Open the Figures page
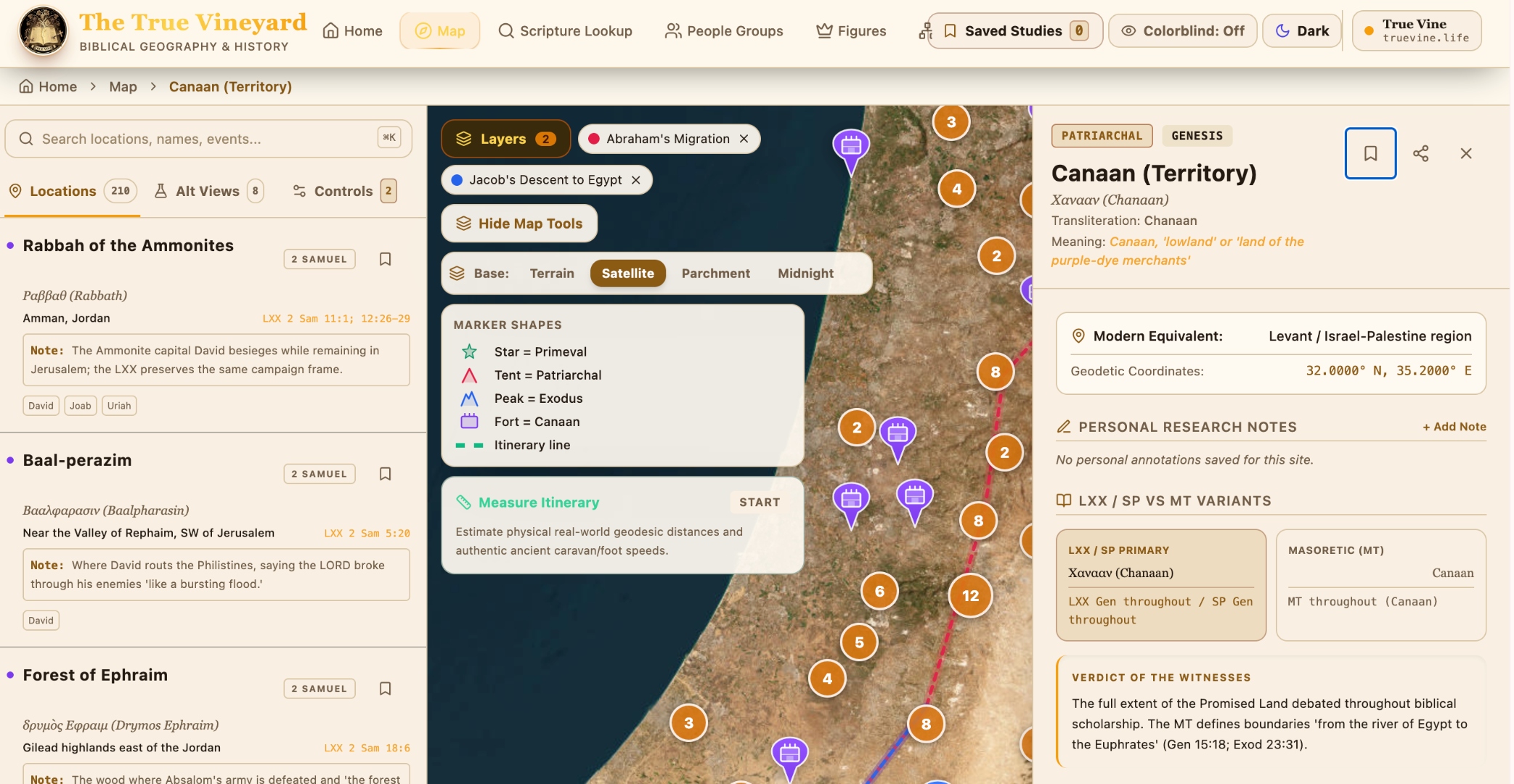The width and height of the screenshot is (1514, 784). pyautogui.click(x=852, y=31)
